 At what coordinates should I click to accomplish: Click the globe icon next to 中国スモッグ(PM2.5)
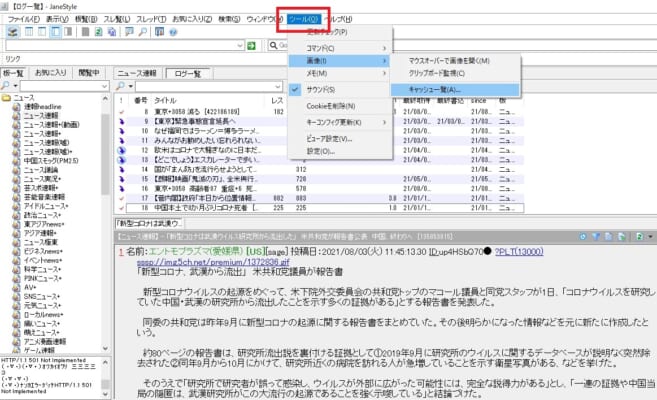[x=16, y=157]
